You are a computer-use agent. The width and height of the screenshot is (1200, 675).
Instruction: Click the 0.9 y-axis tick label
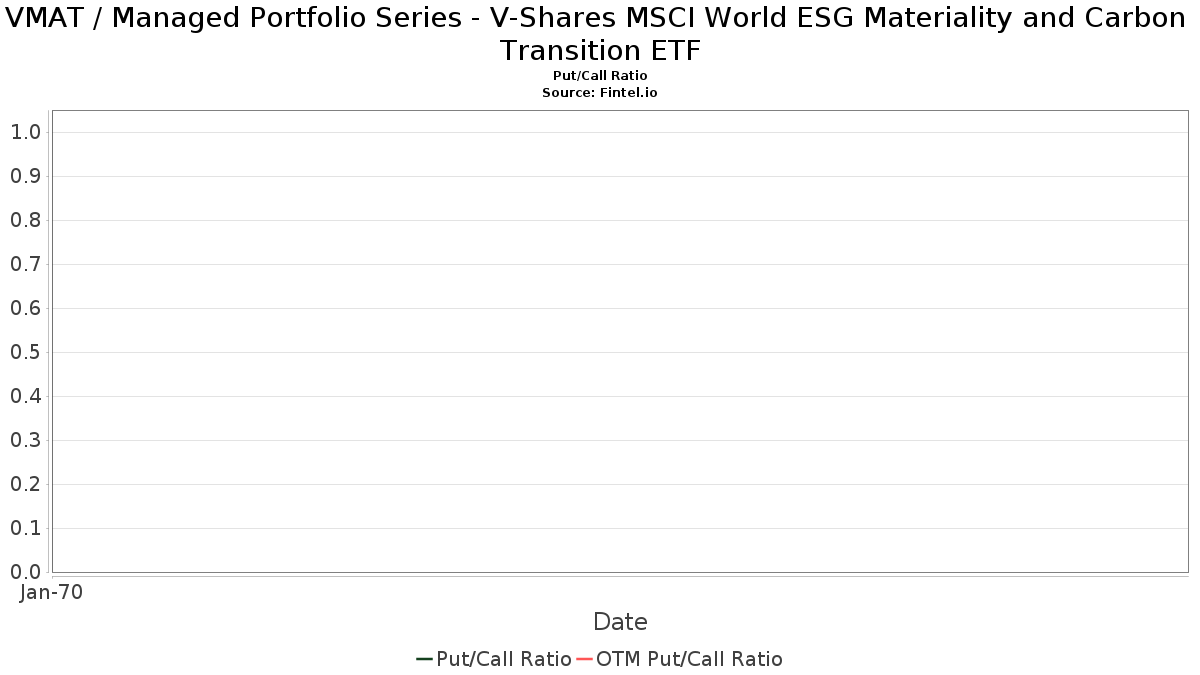click(26, 176)
